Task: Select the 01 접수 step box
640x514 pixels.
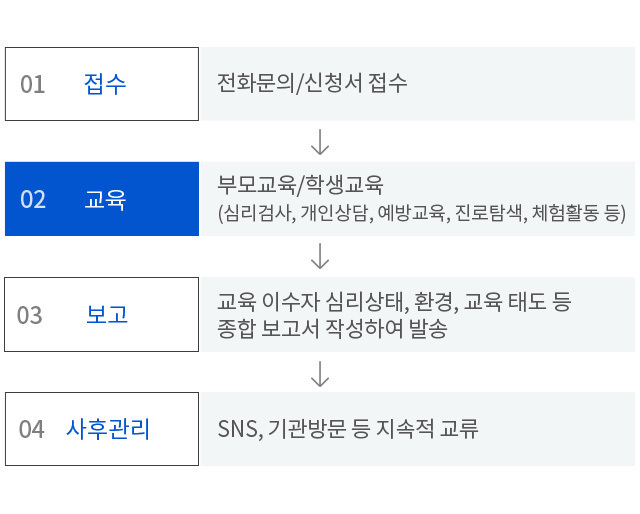Action: (102, 84)
